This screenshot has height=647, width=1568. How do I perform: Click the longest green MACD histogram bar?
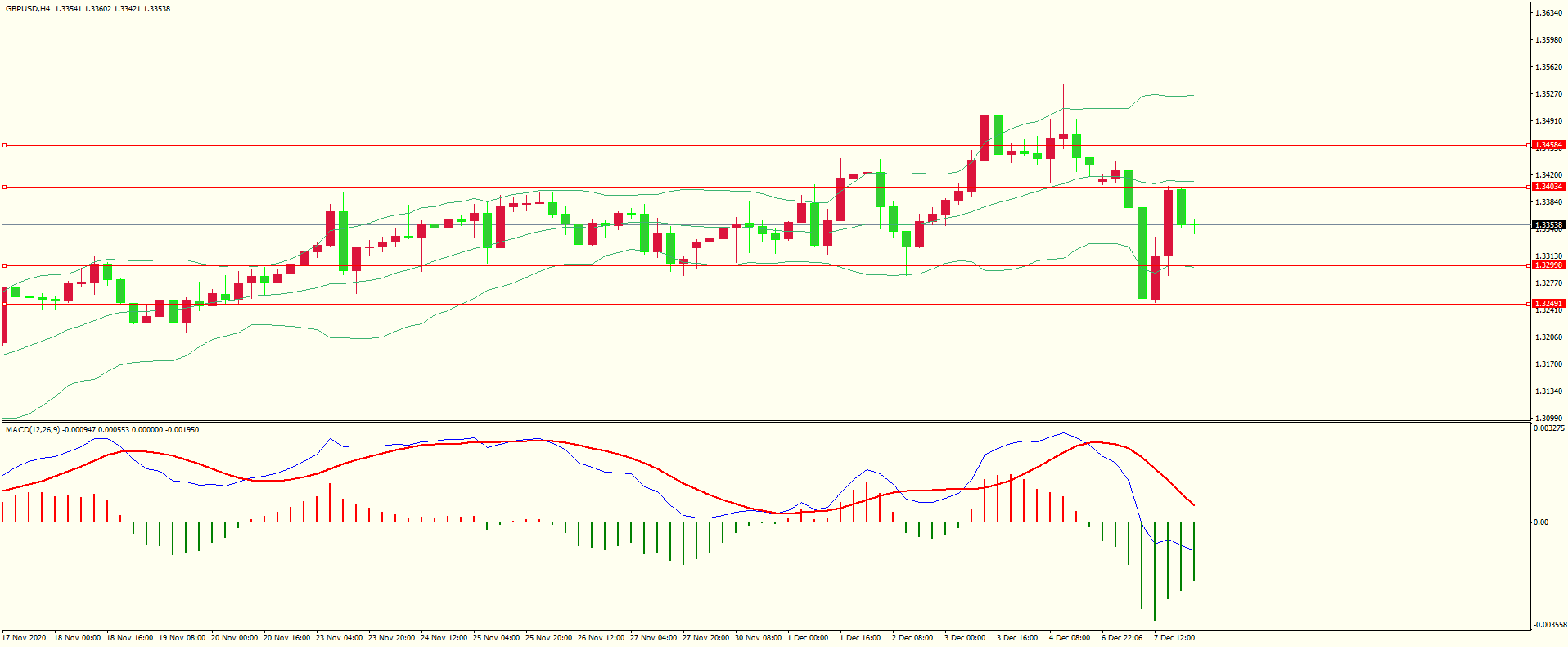[1155, 571]
